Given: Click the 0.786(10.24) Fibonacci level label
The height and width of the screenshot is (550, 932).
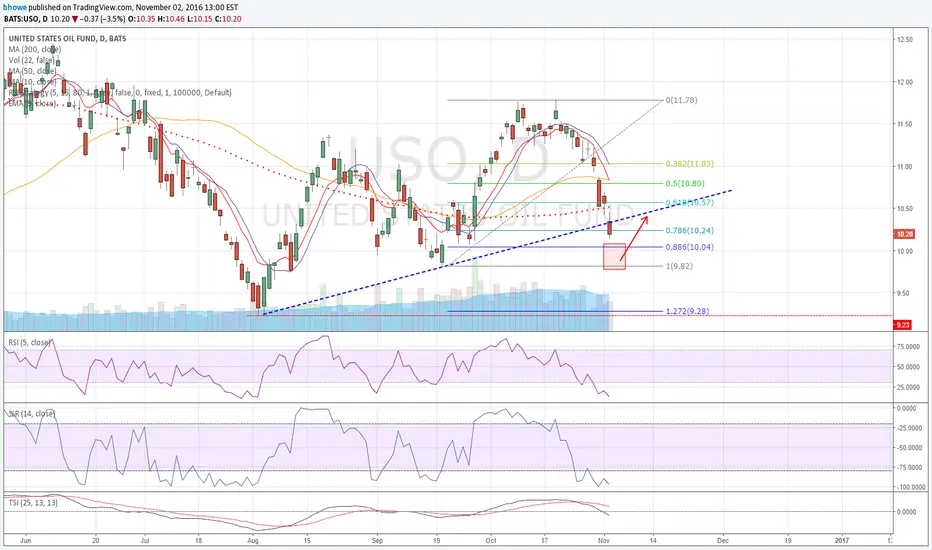Looking at the screenshot, I should click(689, 231).
